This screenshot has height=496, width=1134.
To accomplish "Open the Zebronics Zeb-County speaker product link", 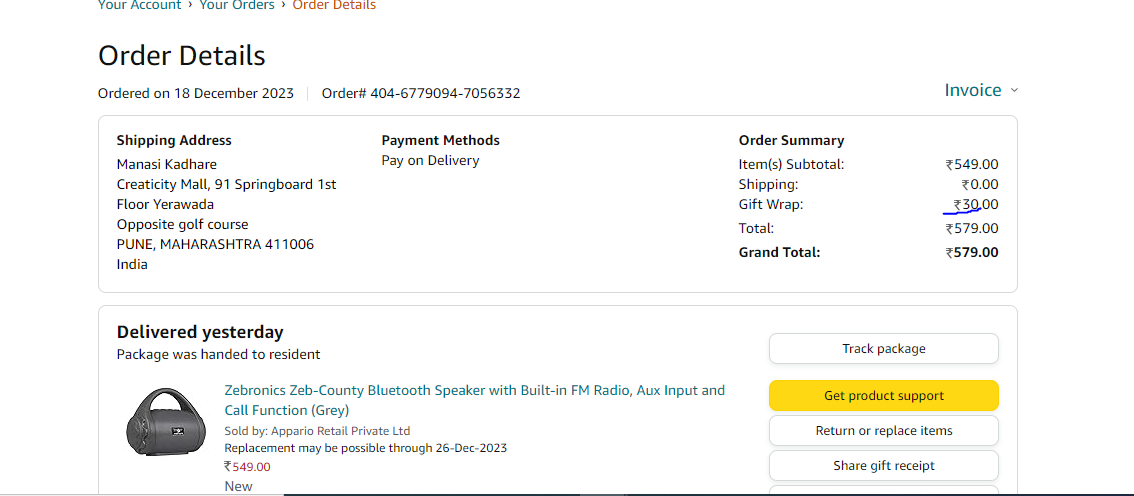I will tap(474, 401).
